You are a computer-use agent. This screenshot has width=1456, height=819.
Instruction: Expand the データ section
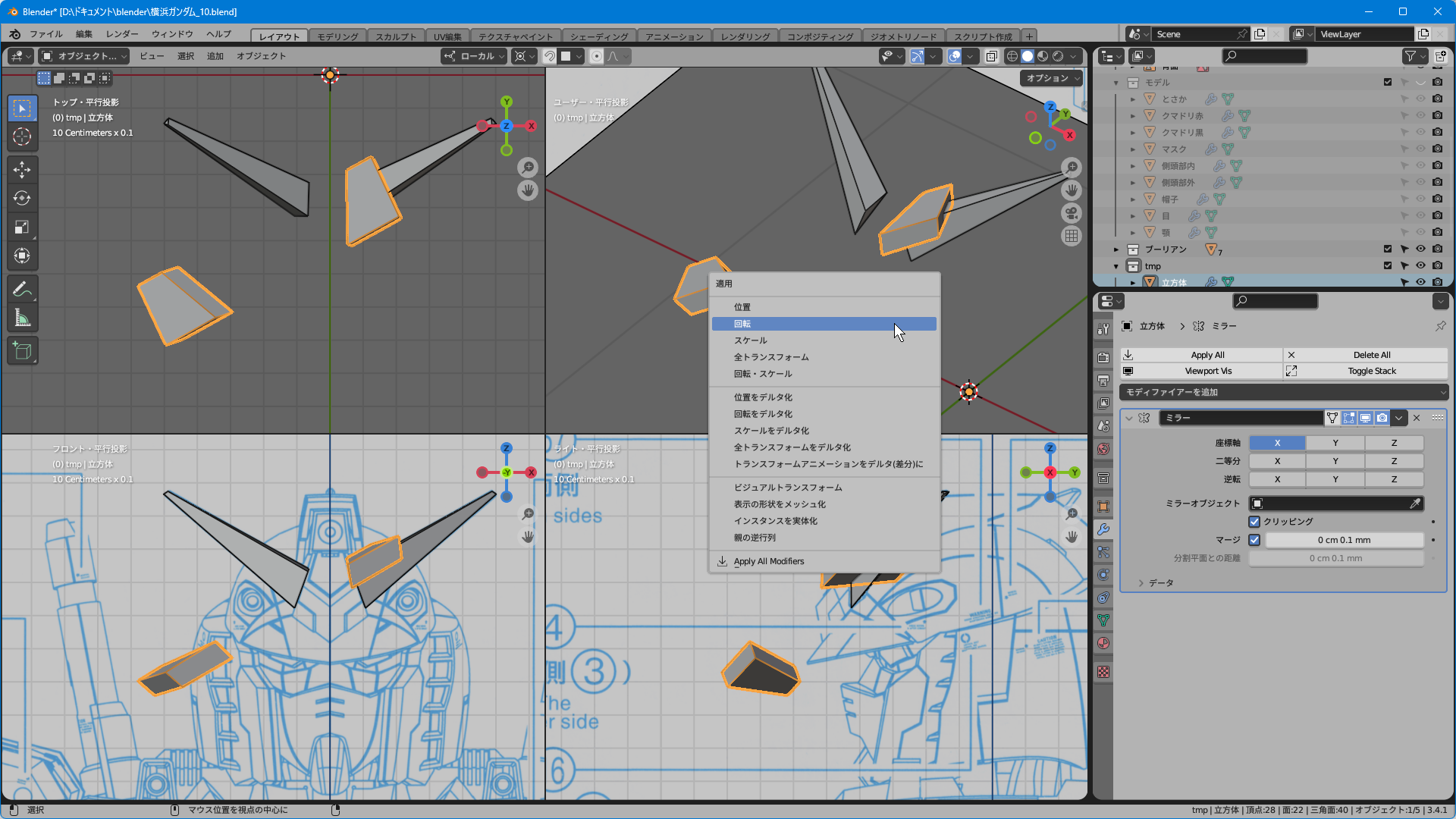(x=1141, y=583)
